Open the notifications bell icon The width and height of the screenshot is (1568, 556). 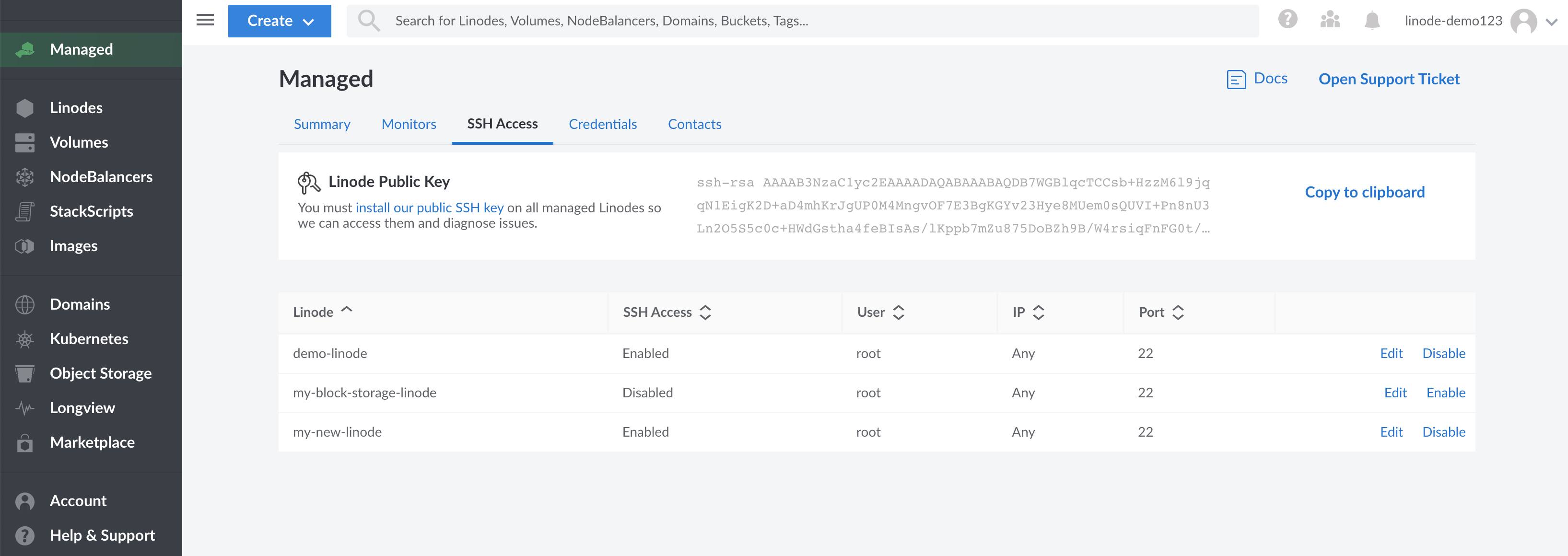(1372, 21)
